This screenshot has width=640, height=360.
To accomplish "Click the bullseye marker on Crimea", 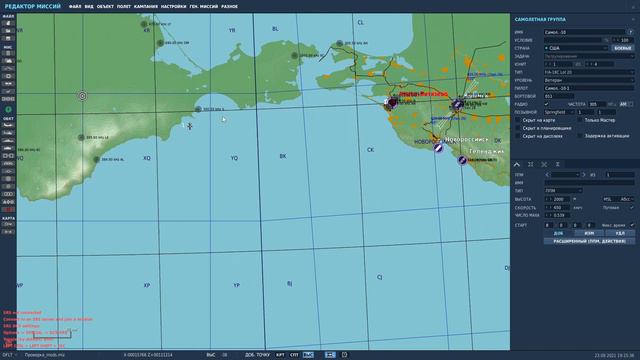I will pyautogui.click(x=82, y=96).
